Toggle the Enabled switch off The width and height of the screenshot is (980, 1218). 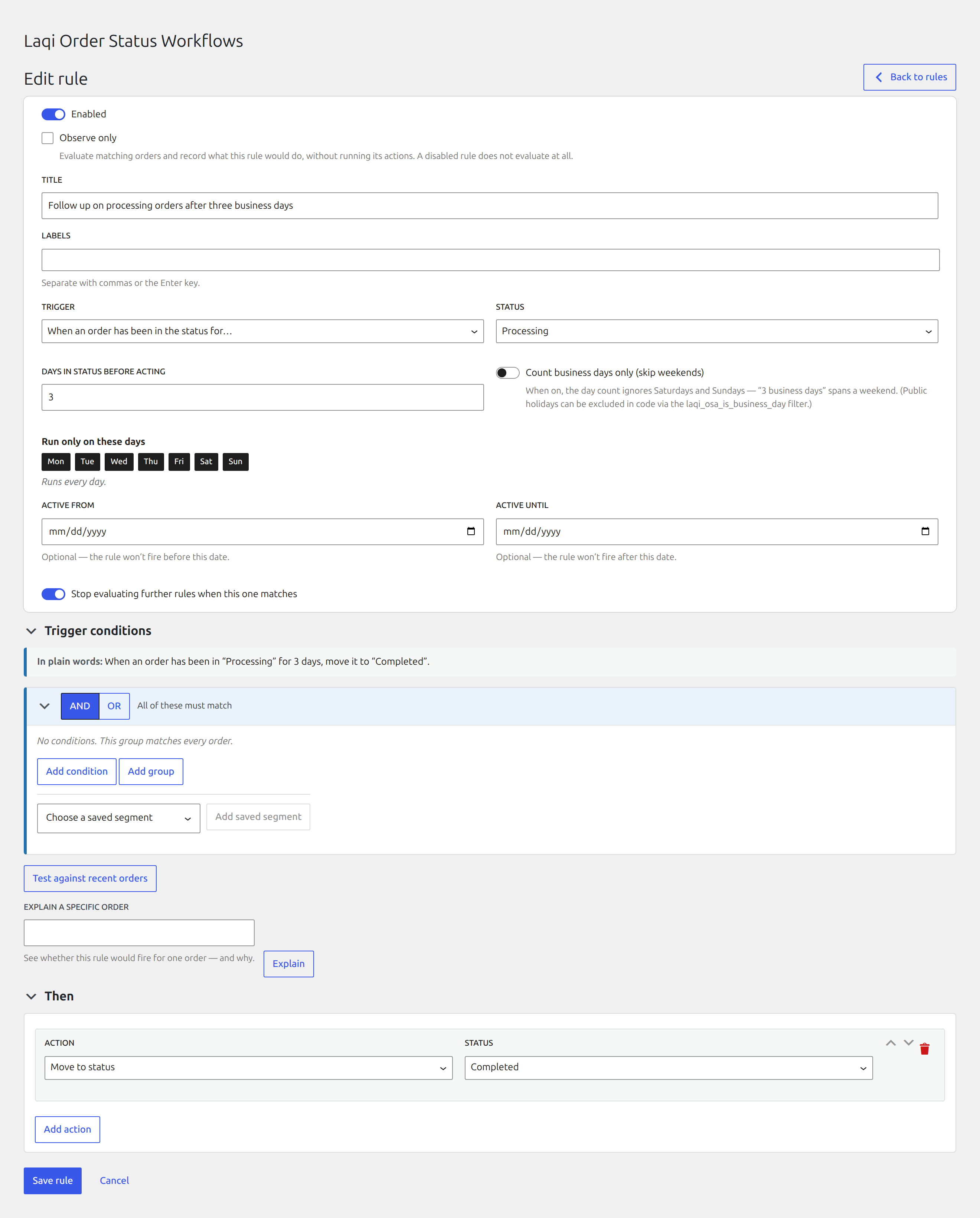[x=53, y=115]
